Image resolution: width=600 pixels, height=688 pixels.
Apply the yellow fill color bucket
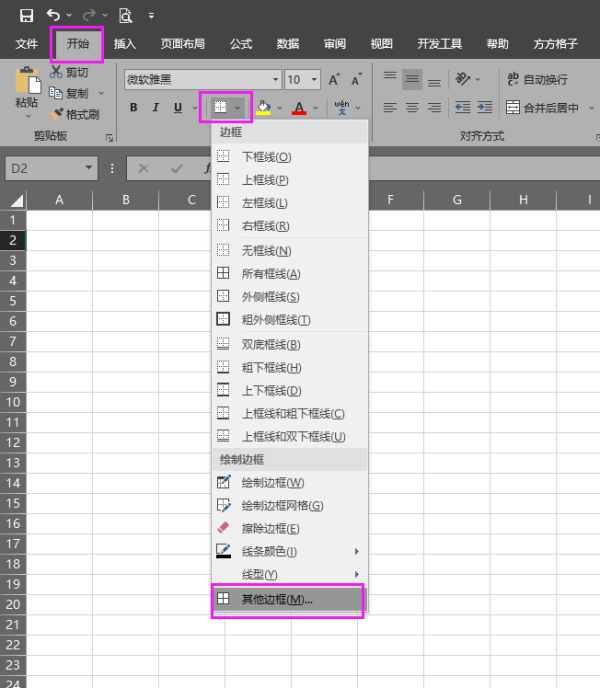pyautogui.click(x=263, y=108)
